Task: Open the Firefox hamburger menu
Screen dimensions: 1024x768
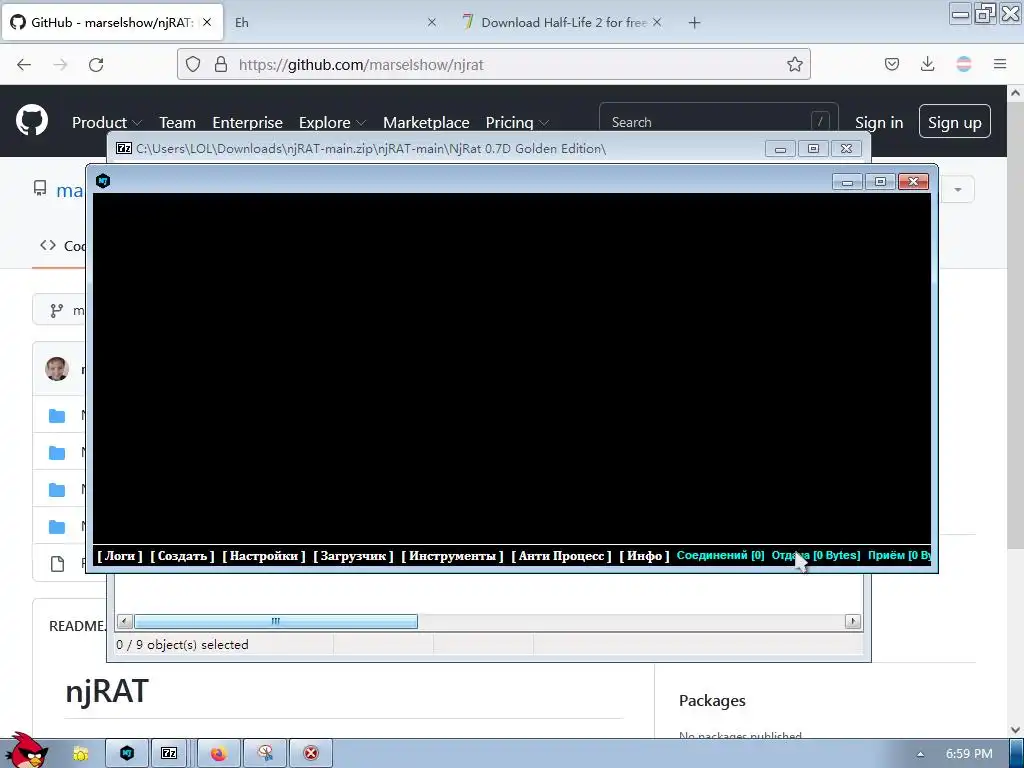Action: pos(1000,64)
